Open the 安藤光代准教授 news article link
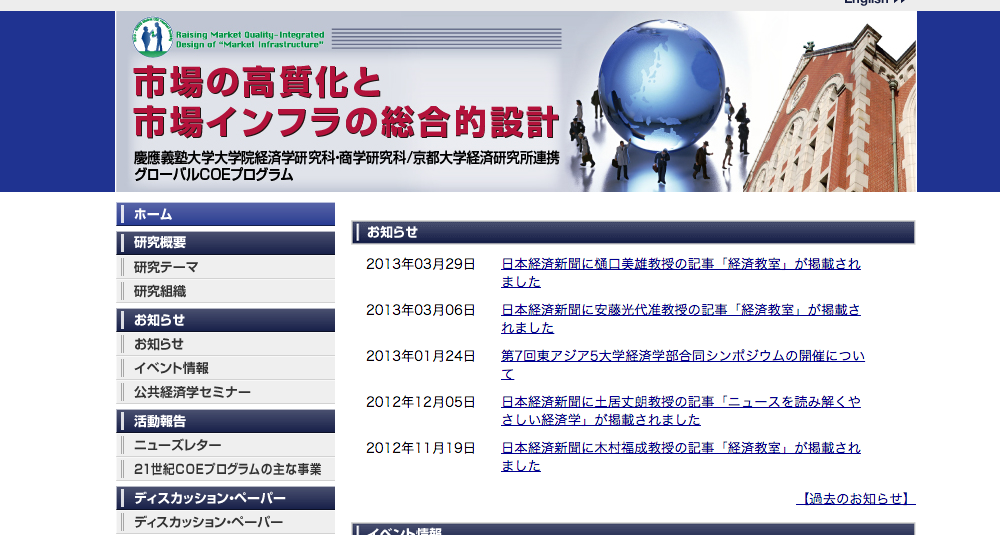 coord(680,319)
